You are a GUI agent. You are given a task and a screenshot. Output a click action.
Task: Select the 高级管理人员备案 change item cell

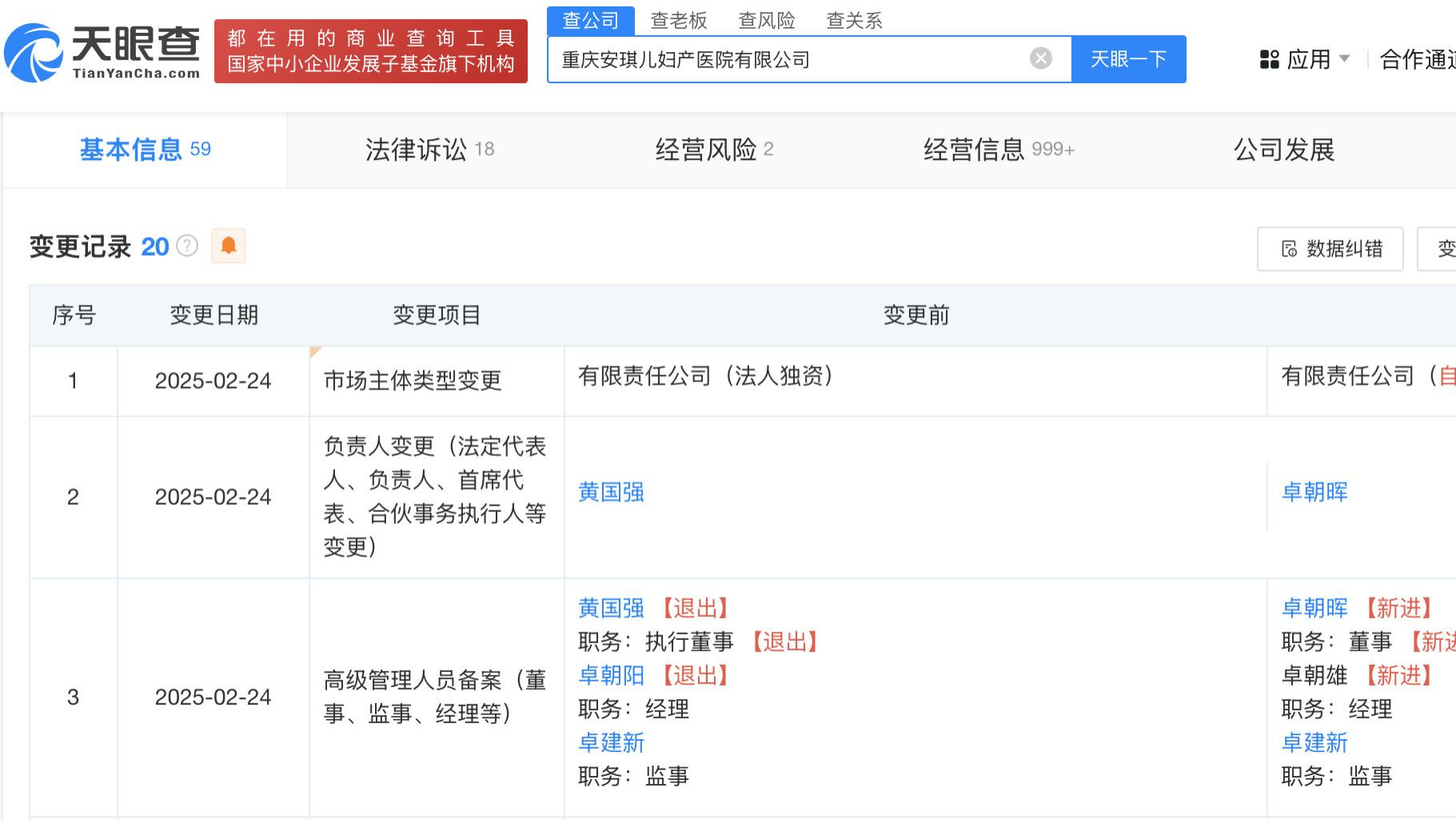435,697
